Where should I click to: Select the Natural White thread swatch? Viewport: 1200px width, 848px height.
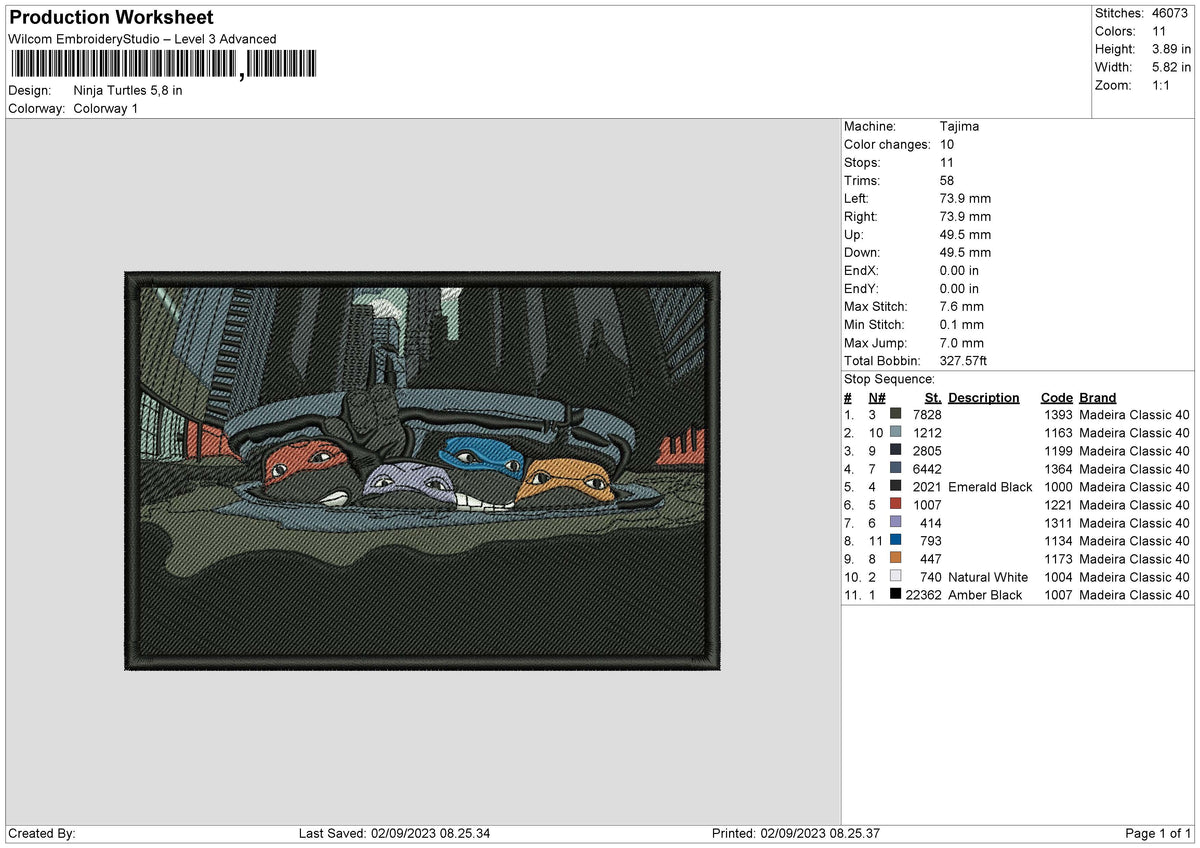(x=895, y=577)
